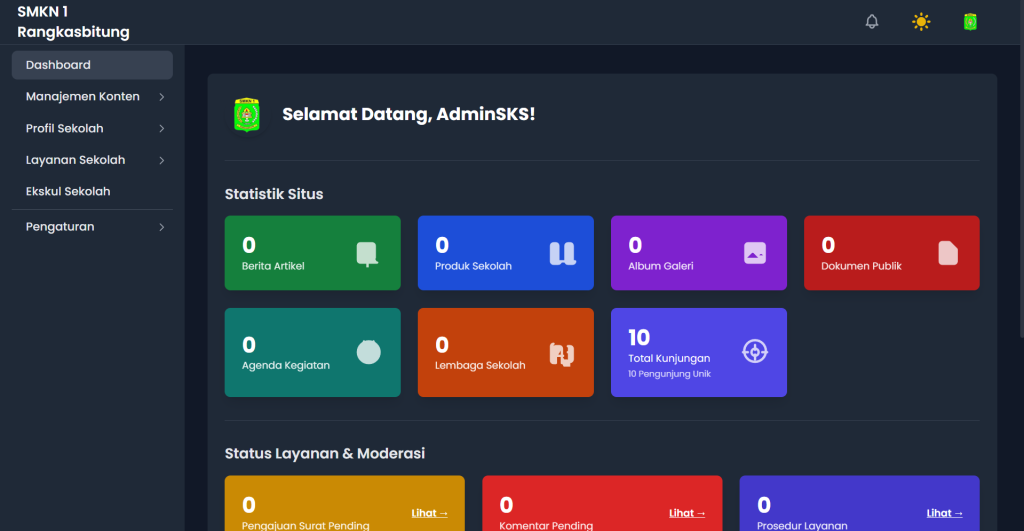This screenshot has width=1024, height=531.
Task: Expand the Layanan Sekolah submenu
Action: click(x=92, y=160)
